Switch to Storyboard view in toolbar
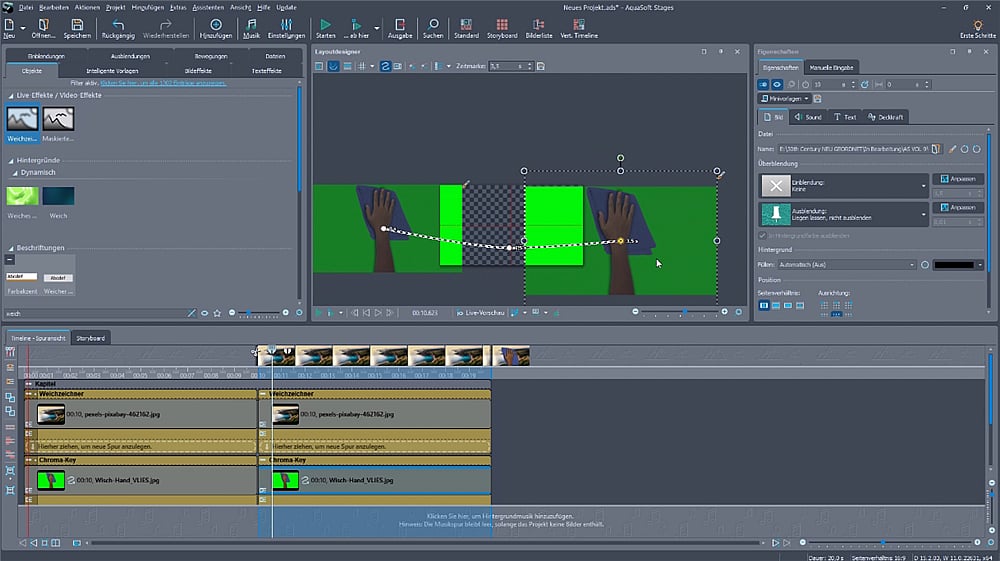Image resolution: width=1000 pixels, height=561 pixels. click(x=503, y=27)
